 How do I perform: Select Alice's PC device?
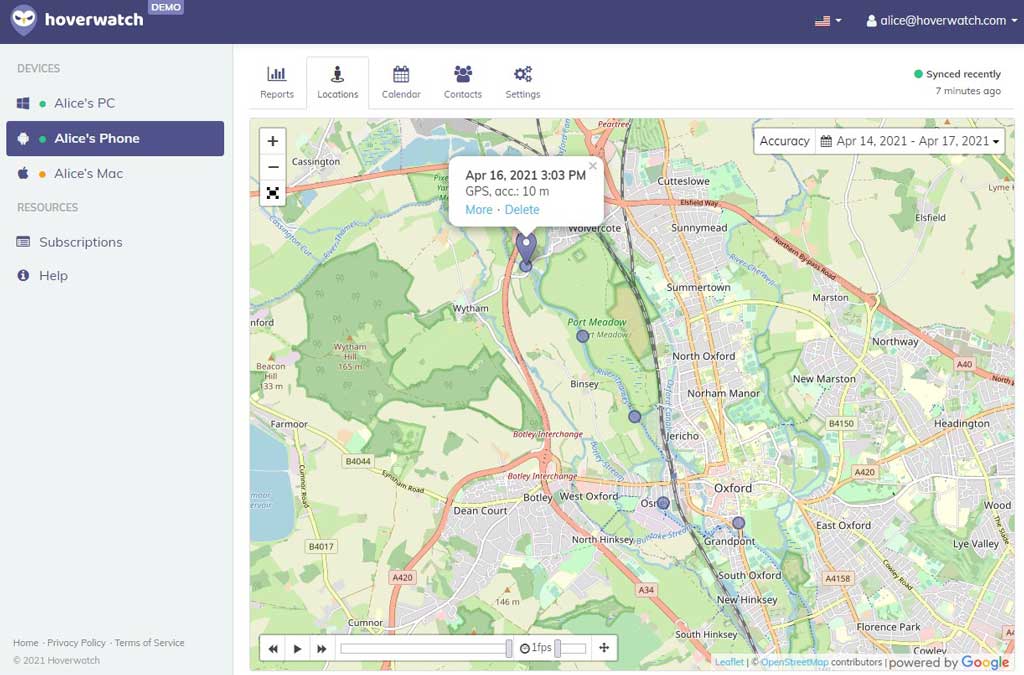pos(115,103)
